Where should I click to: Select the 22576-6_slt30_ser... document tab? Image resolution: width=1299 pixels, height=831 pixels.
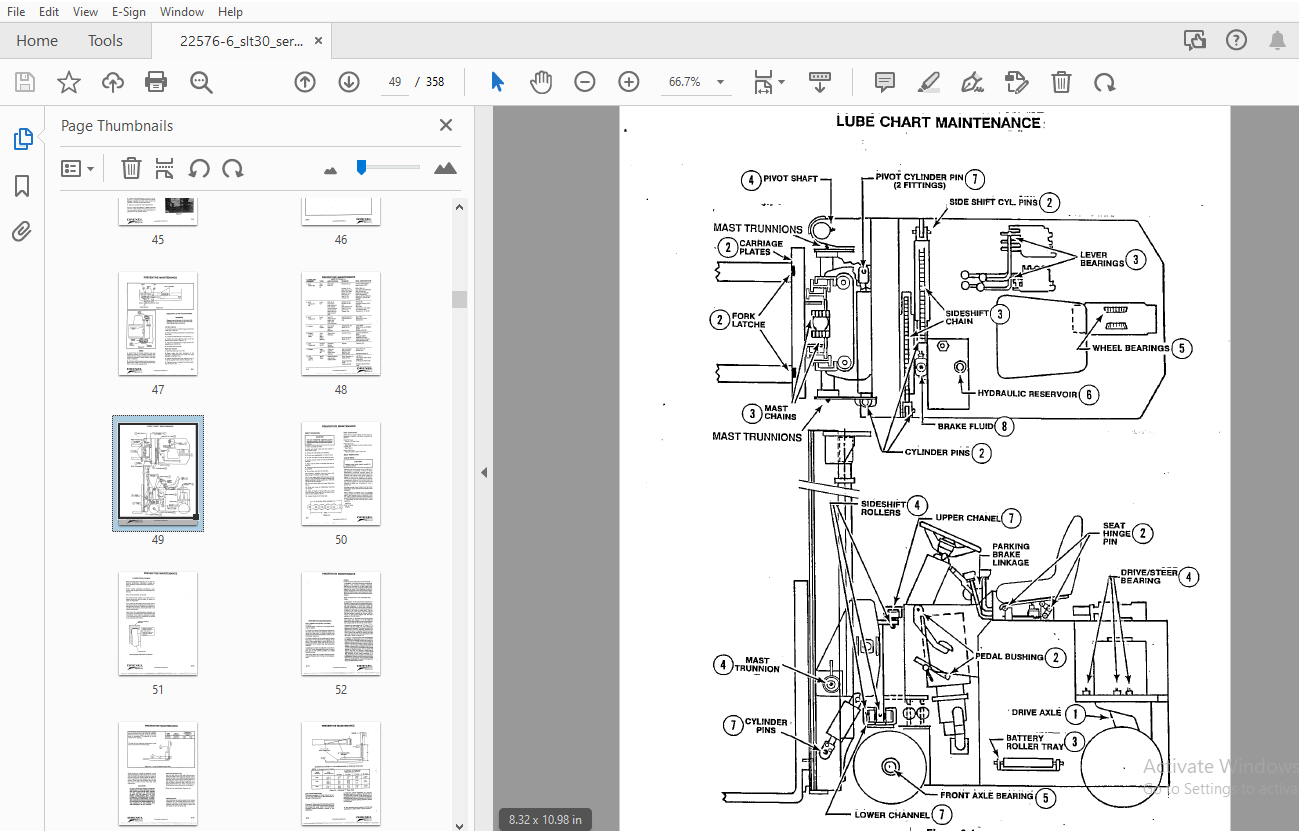(242, 41)
